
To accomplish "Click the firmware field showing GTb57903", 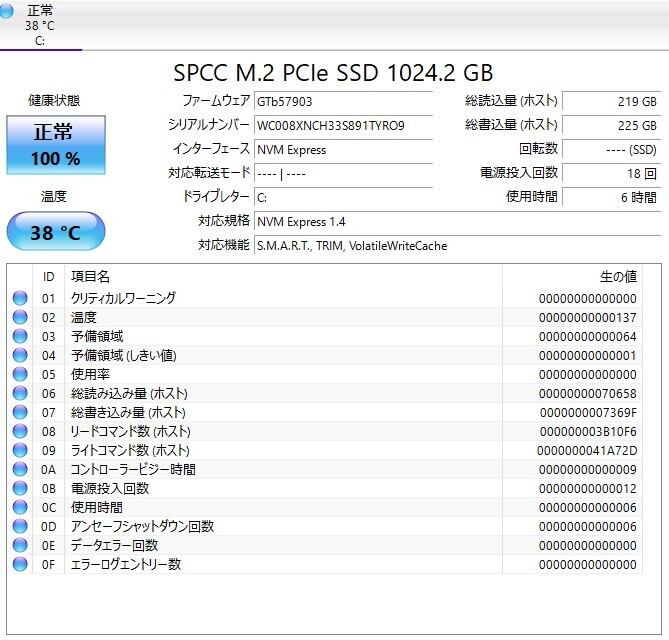I will point(343,102).
